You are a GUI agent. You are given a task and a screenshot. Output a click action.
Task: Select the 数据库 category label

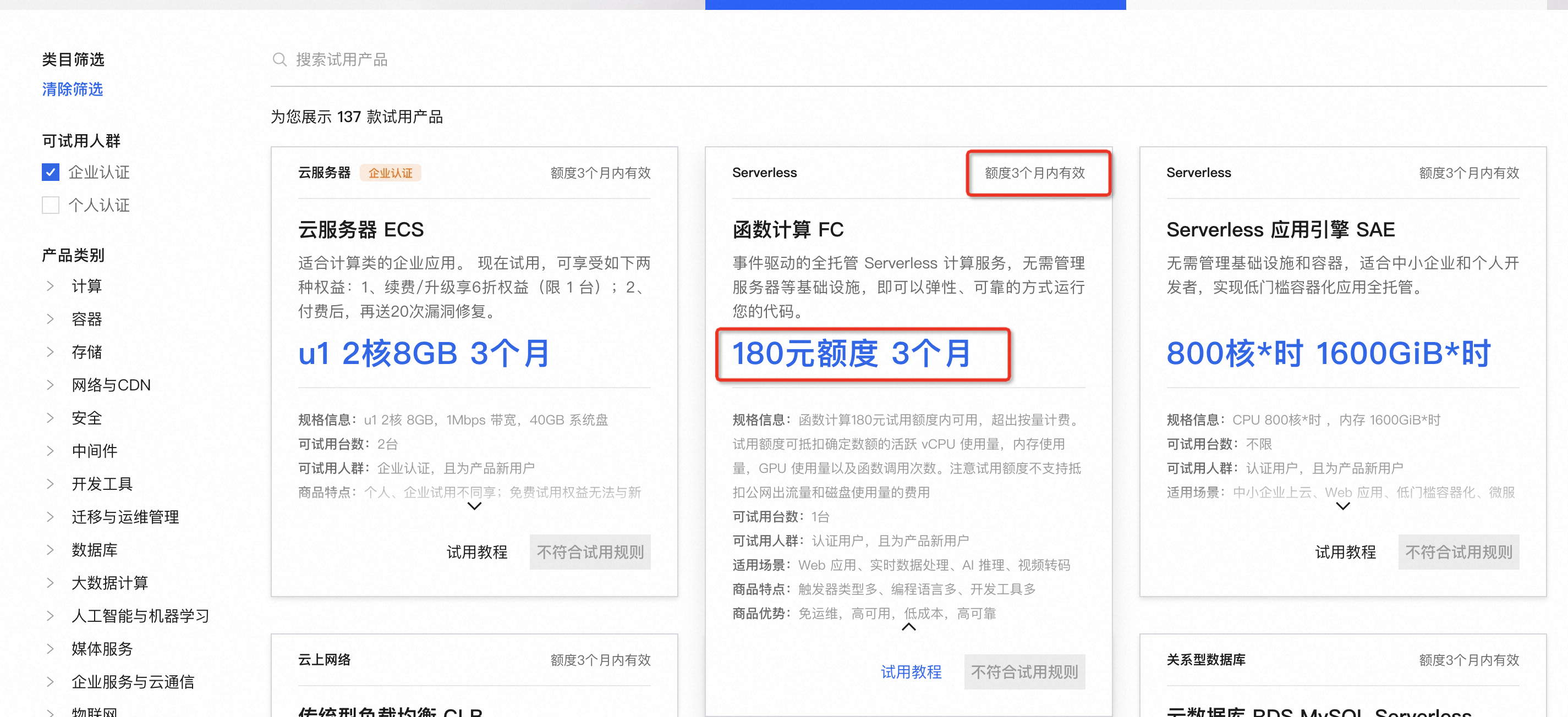94,550
